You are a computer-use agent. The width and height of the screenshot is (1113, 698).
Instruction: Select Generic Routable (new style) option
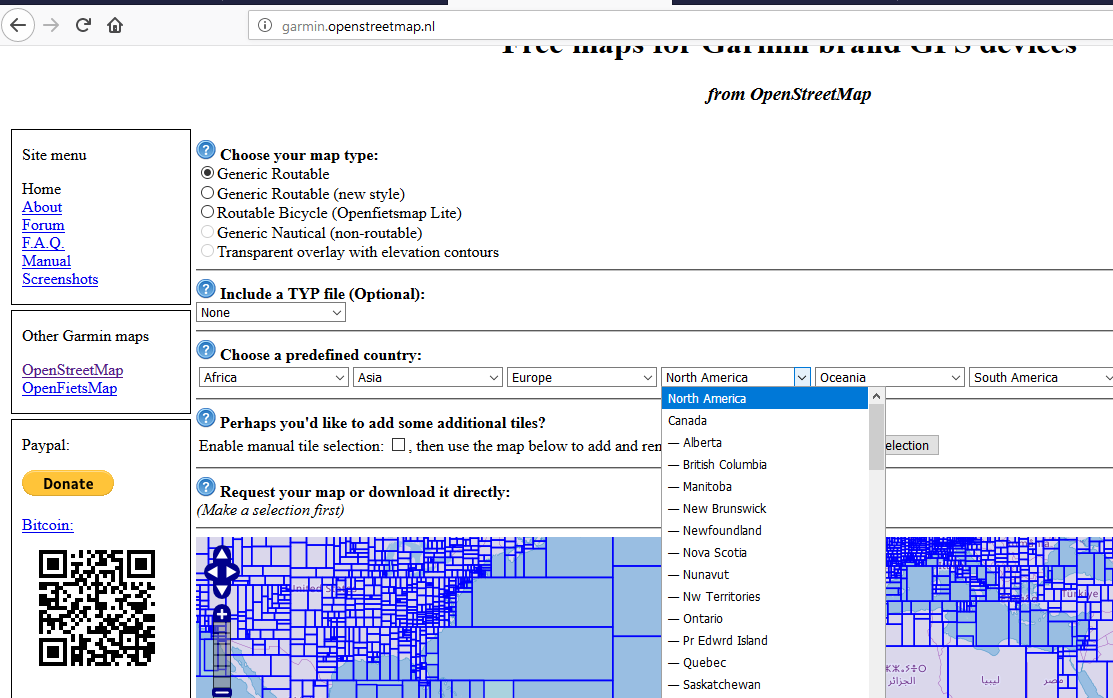click(207, 193)
